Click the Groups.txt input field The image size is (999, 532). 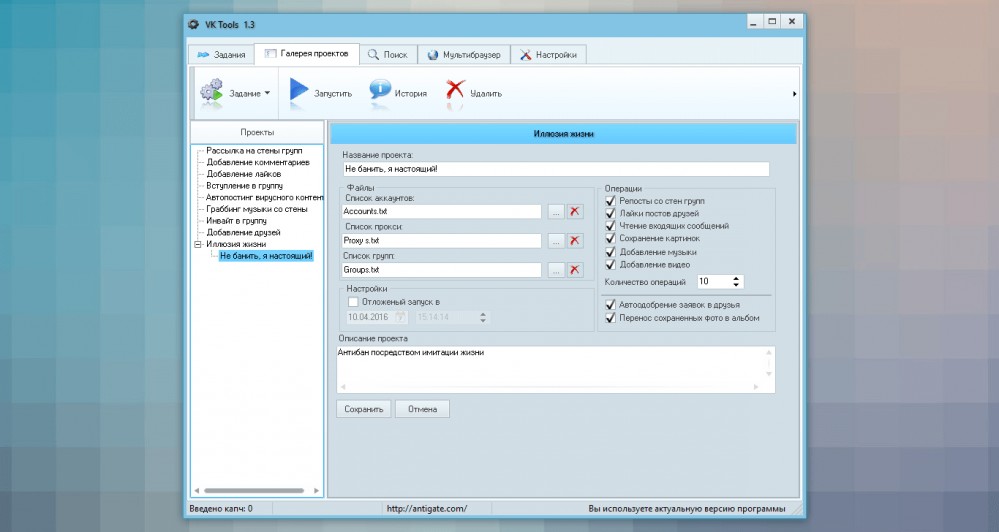[x=442, y=270]
